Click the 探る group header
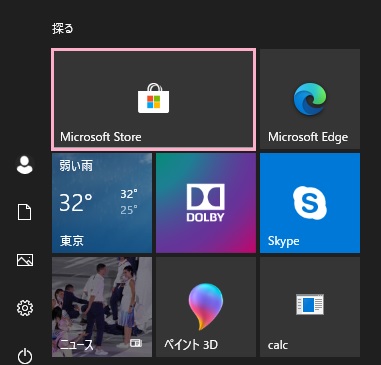Image resolution: width=381 pixels, height=365 pixels. point(63,29)
